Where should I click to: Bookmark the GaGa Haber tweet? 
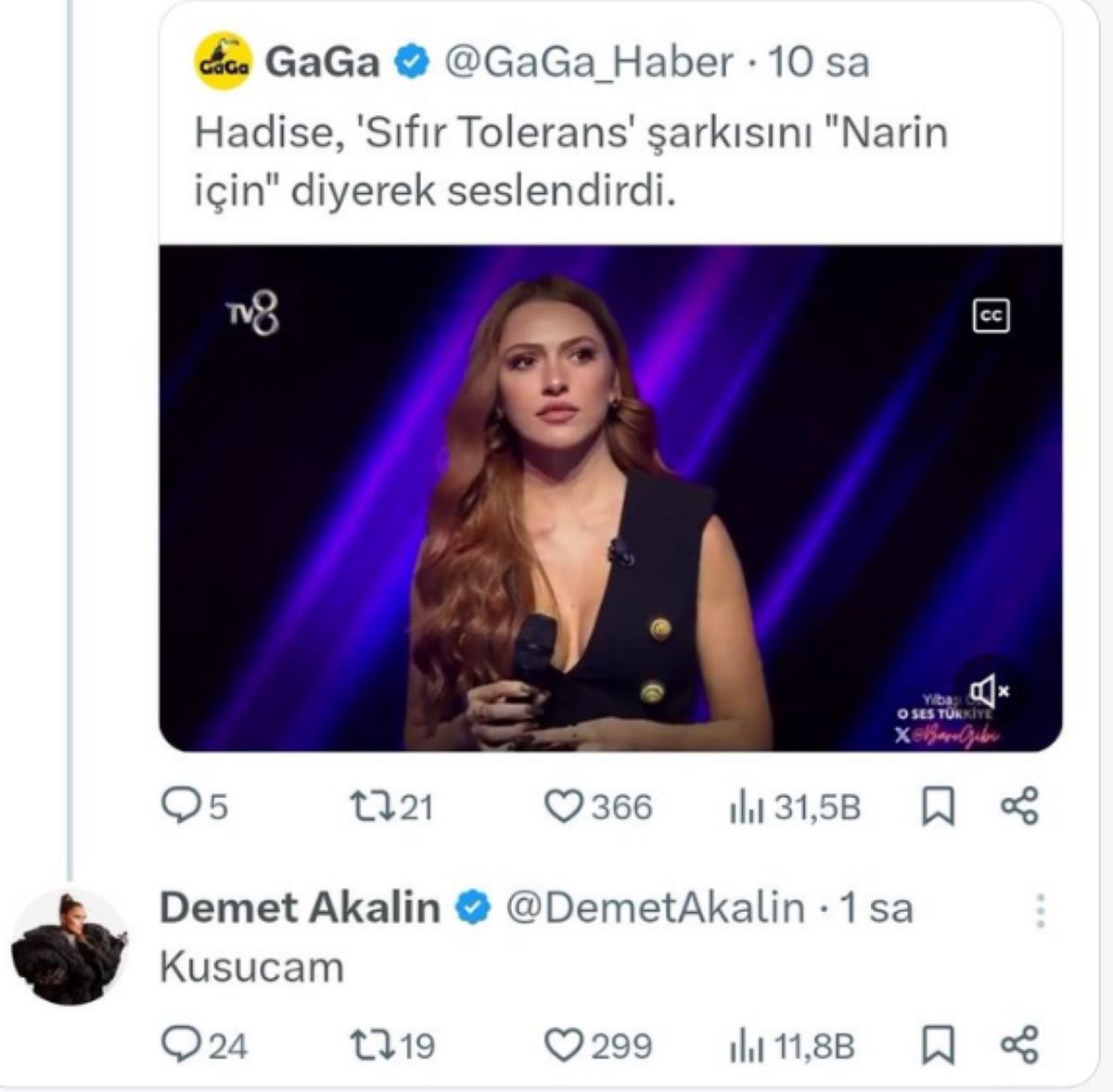(937, 806)
